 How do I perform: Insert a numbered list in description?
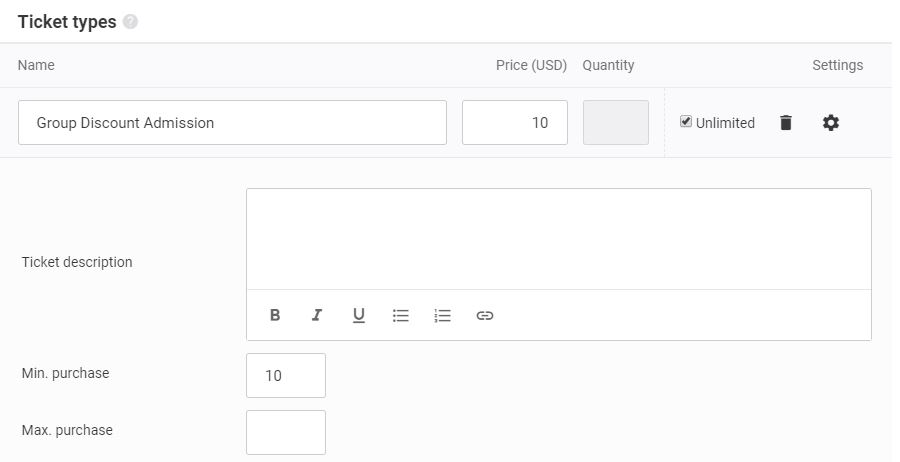coord(443,315)
